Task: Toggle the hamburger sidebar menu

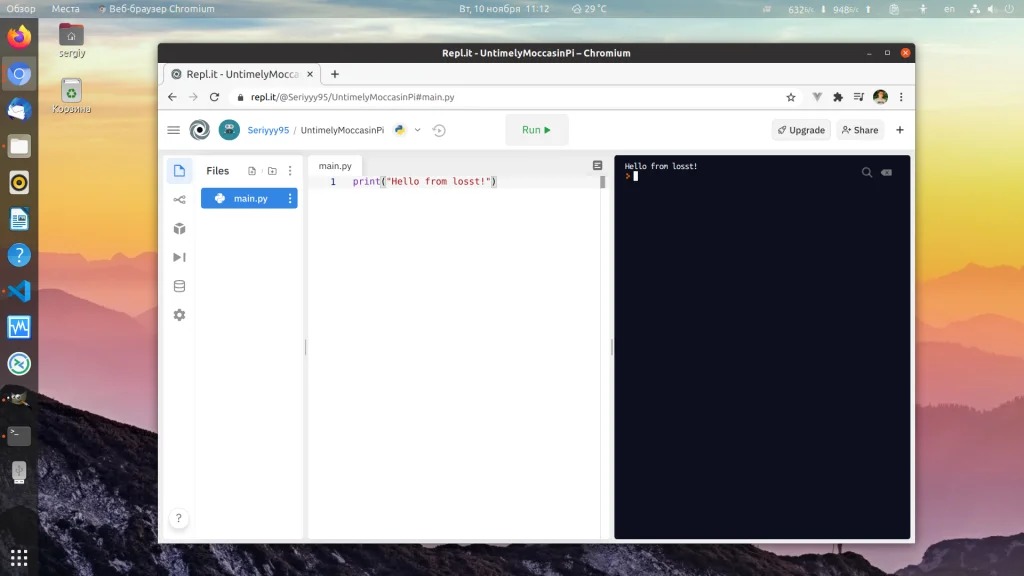Action: (174, 130)
